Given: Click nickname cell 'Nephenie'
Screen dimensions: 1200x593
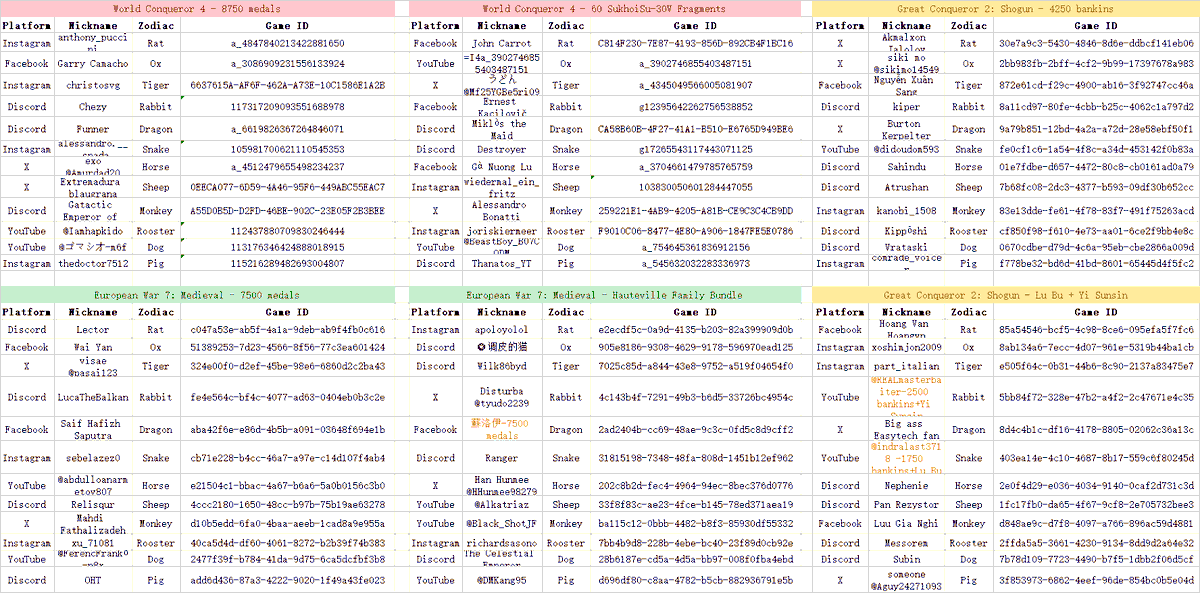Looking at the screenshot, I should (x=906, y=486).
